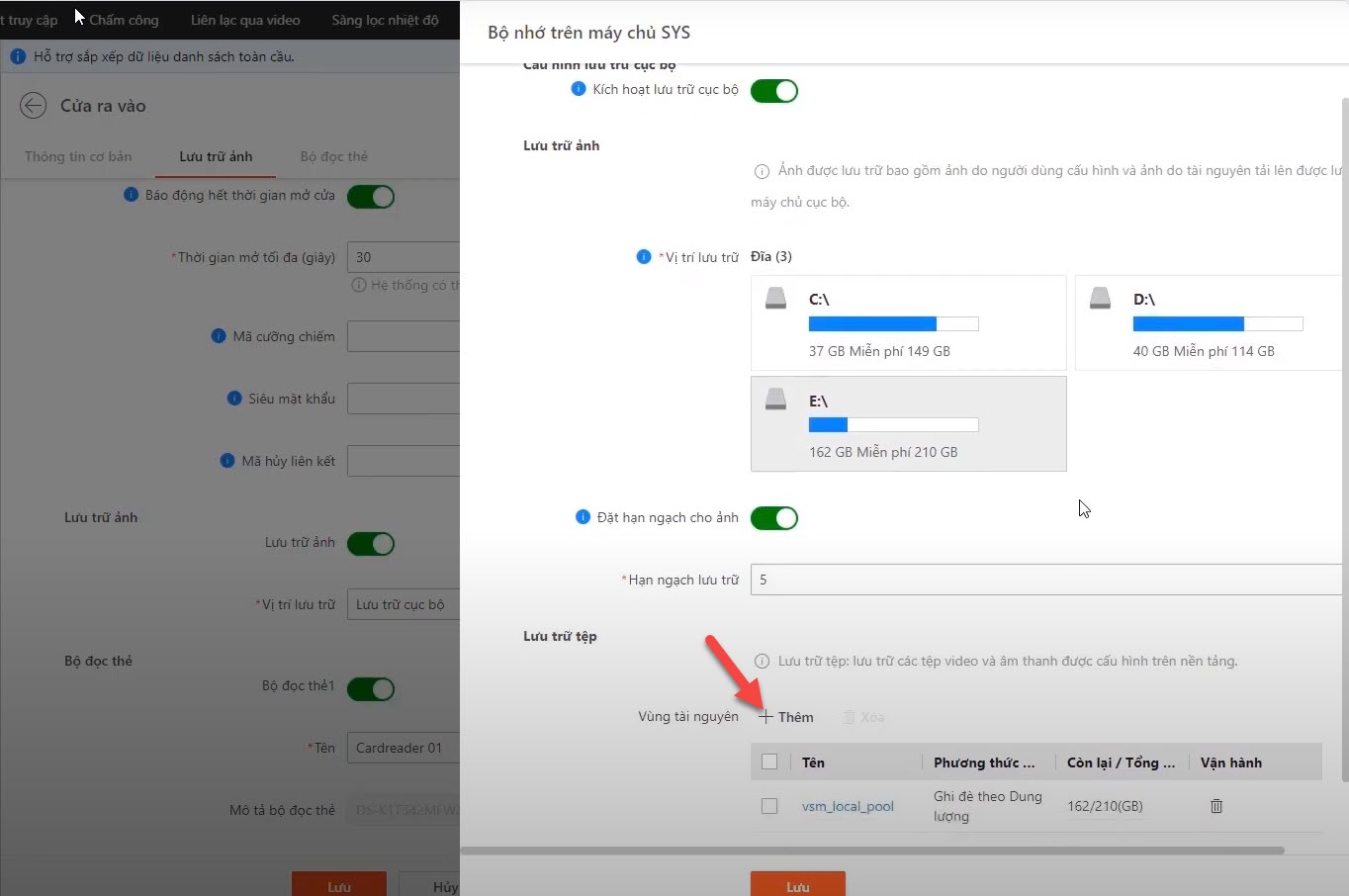Open the Thông tin cơ bản tab
Image resolution: width=1349 pixels, height=896 pixels.
click(x=78, y=156)
